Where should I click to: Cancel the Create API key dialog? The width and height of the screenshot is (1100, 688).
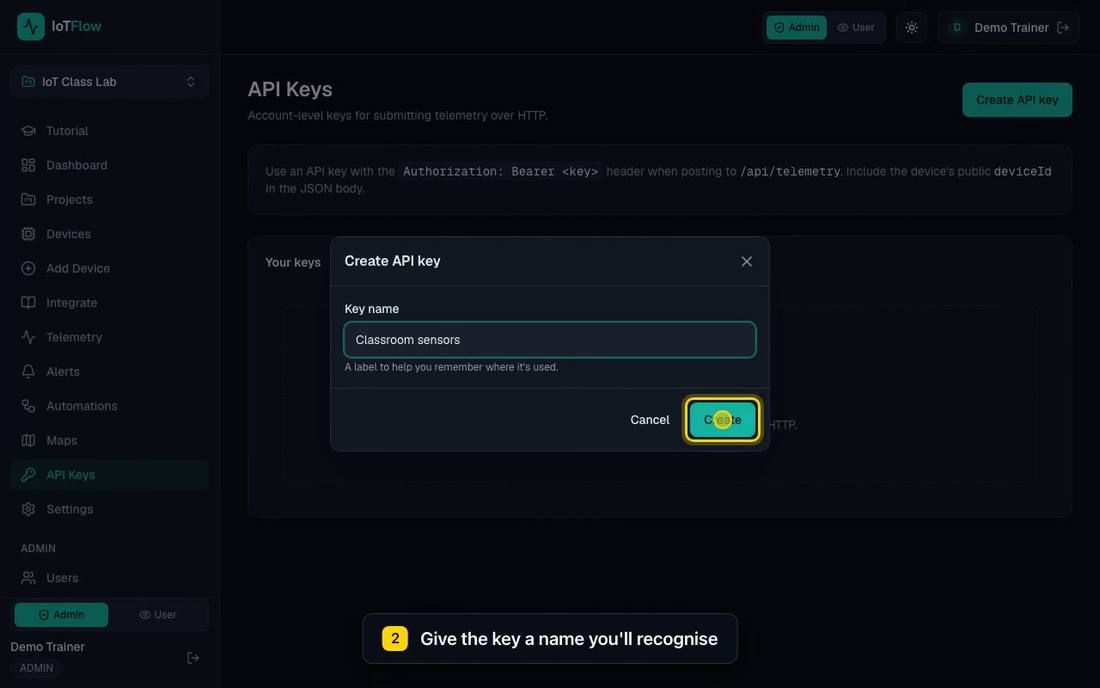point(650,419)
